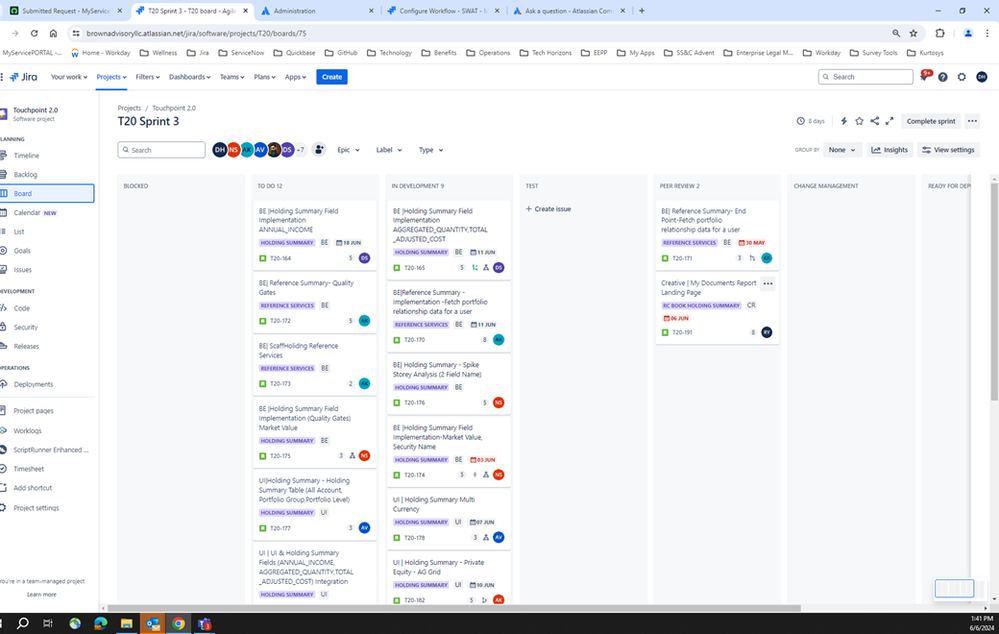Follow the Touchpoint 2.0 breadcrumb link
This screenshot has width=999, height=634.
[174, 108]
